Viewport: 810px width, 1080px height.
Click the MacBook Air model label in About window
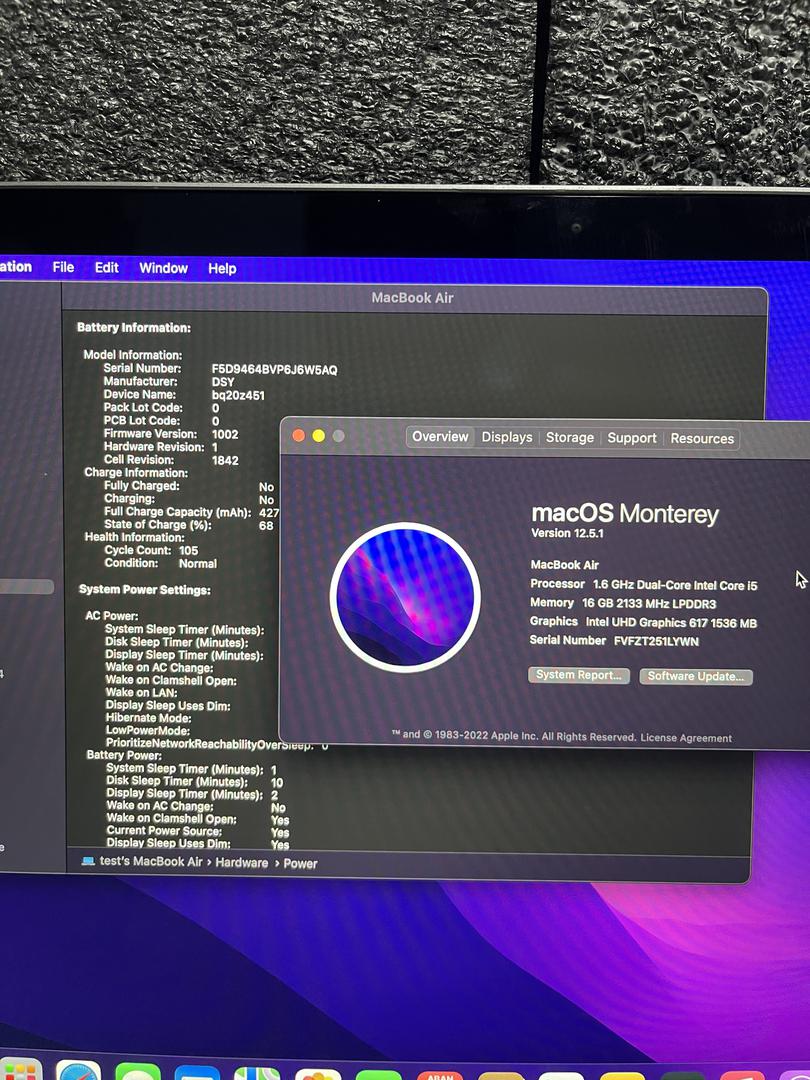(x=564, y=565)
